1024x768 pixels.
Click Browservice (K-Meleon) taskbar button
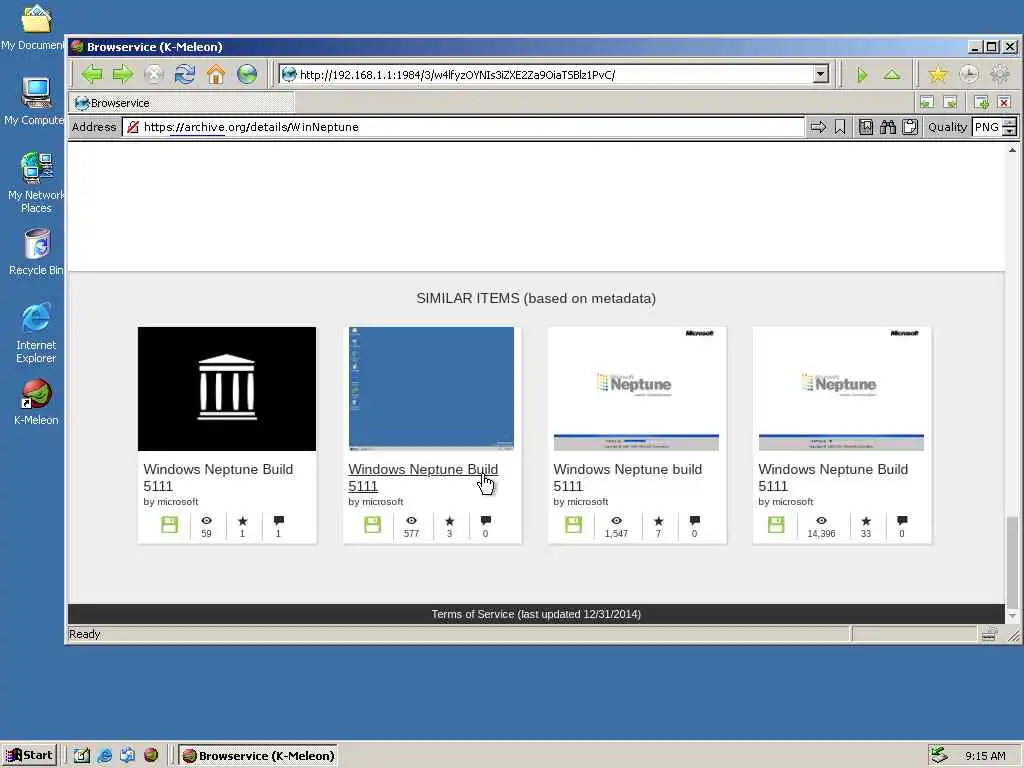pyautogui.click(x=259, y=756)
